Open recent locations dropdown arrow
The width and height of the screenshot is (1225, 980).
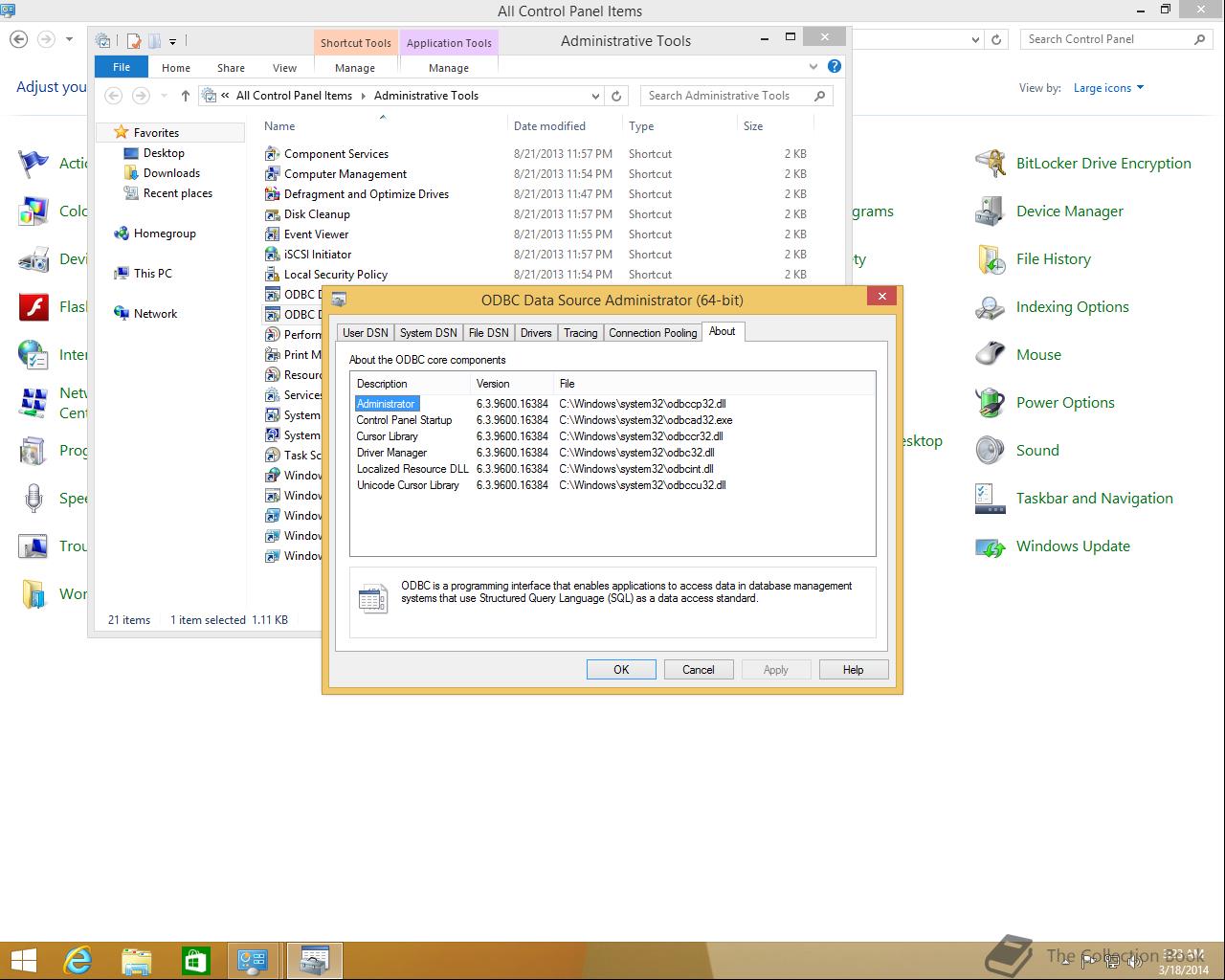point(163,96)
